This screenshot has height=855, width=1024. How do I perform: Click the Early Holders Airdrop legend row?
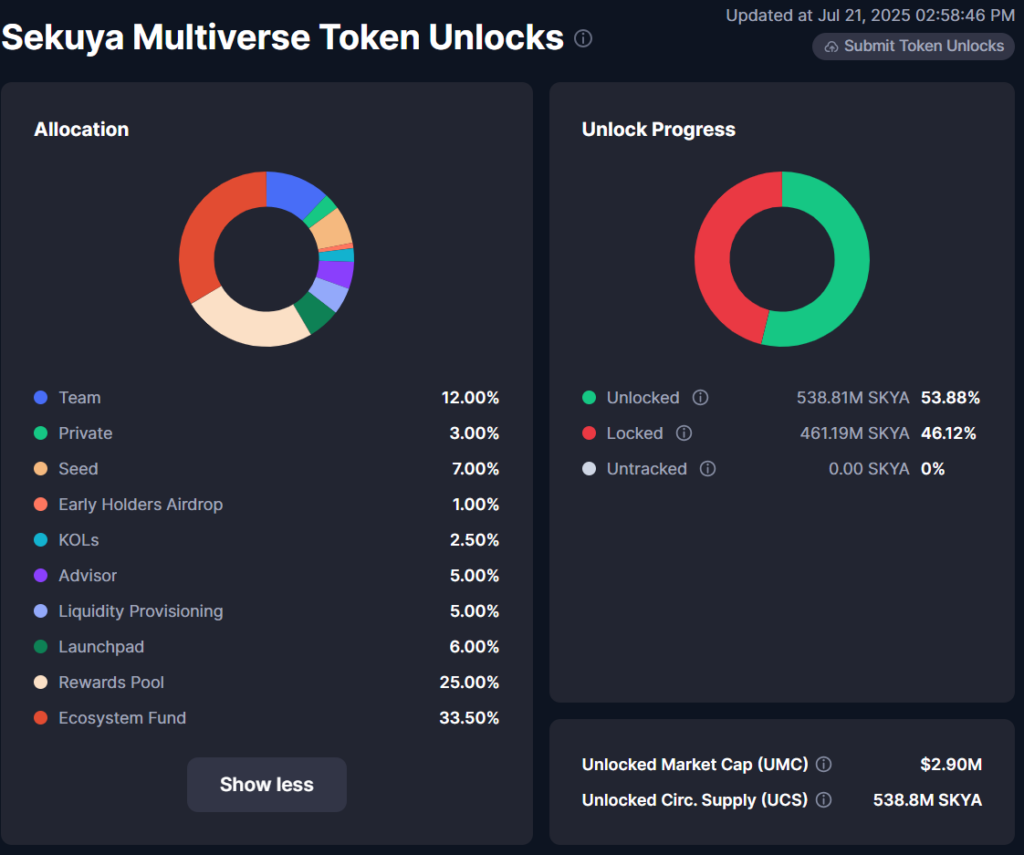coord(266,504)
